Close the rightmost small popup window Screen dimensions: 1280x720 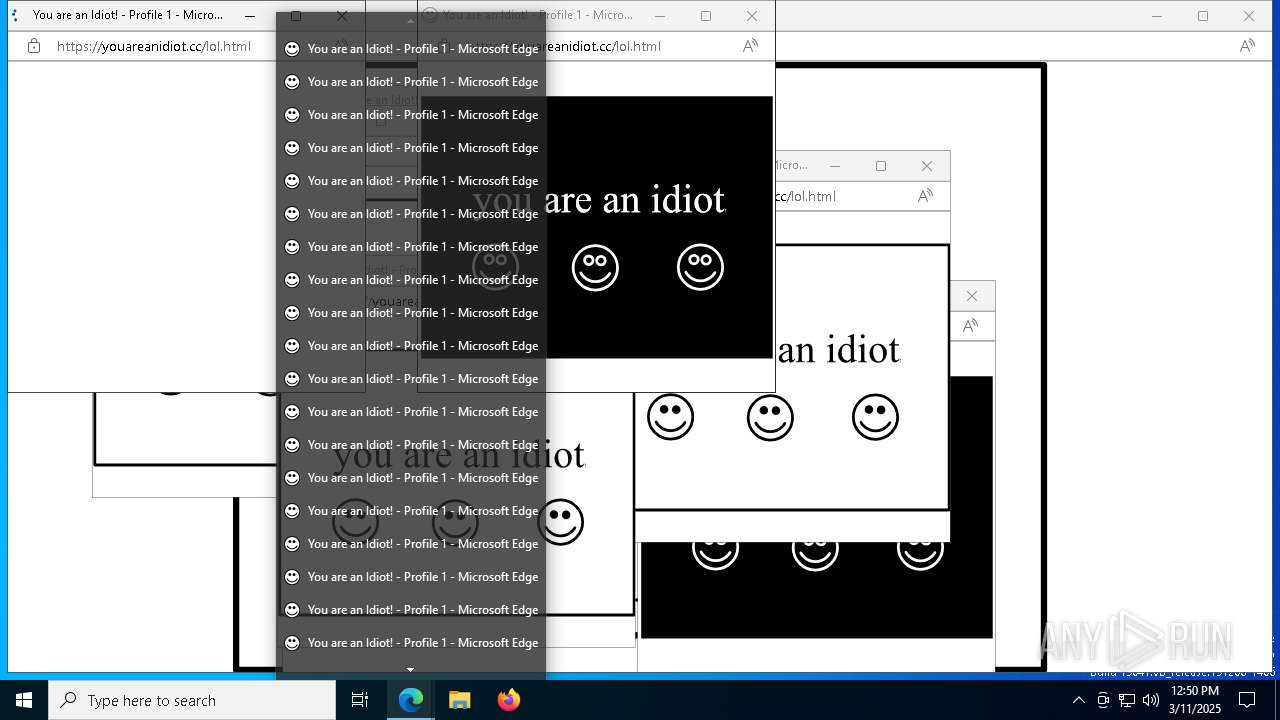pos(972,296)
